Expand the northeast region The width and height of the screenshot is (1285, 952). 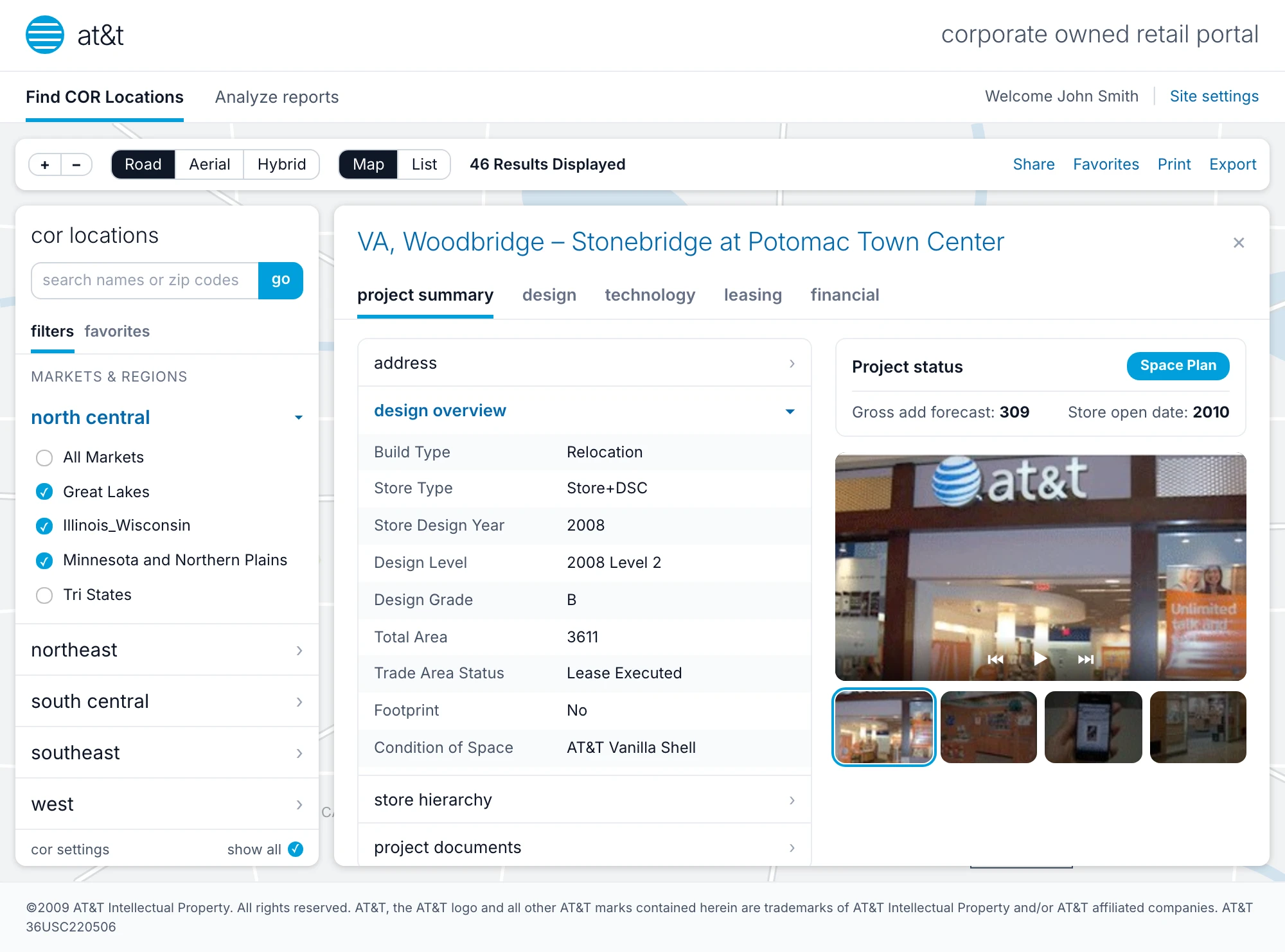coord(167,650)
